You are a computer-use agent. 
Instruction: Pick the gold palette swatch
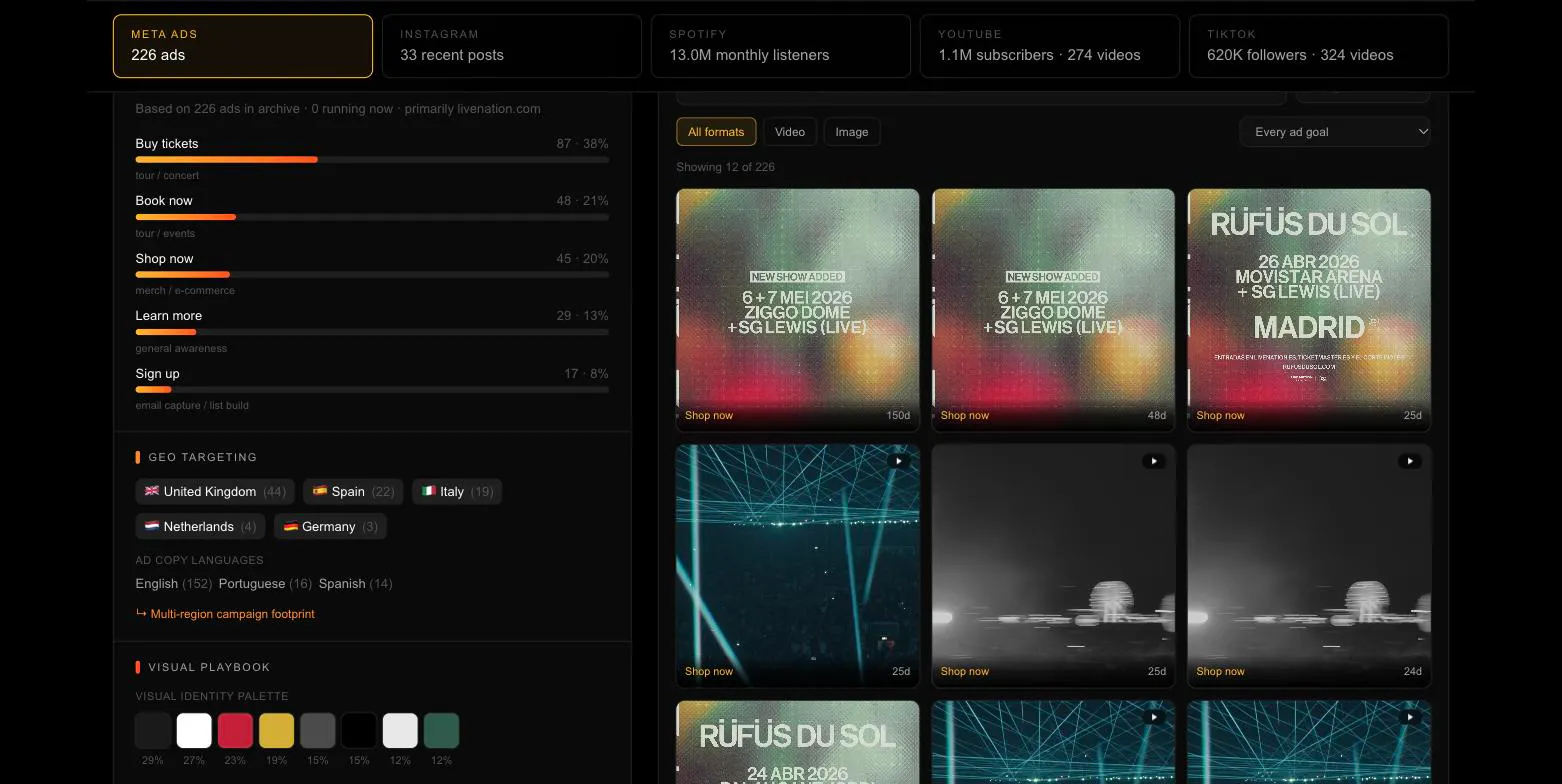pos(277,731)
